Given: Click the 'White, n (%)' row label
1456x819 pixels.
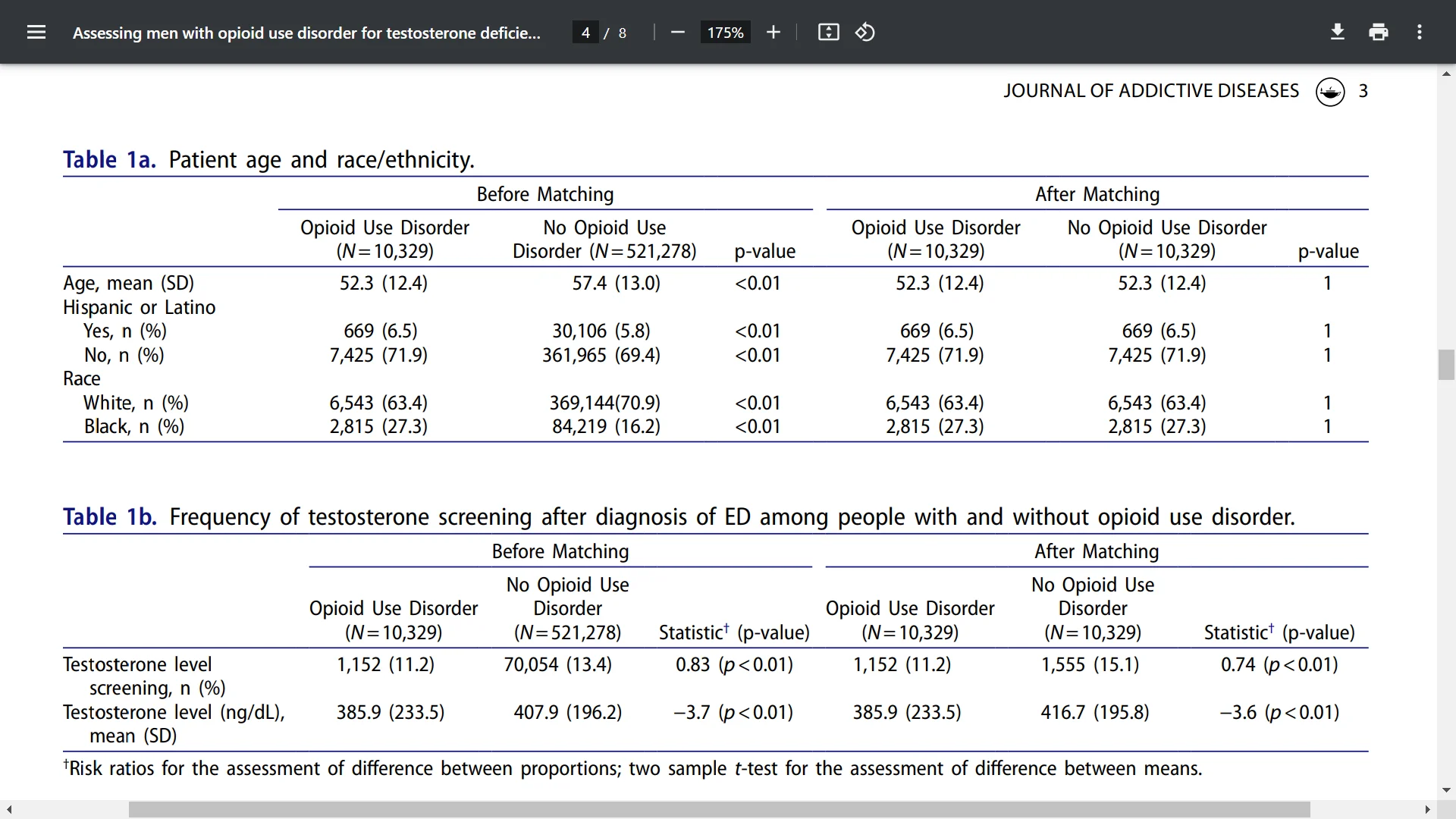Looking at the screenshot, I should 136,403.
